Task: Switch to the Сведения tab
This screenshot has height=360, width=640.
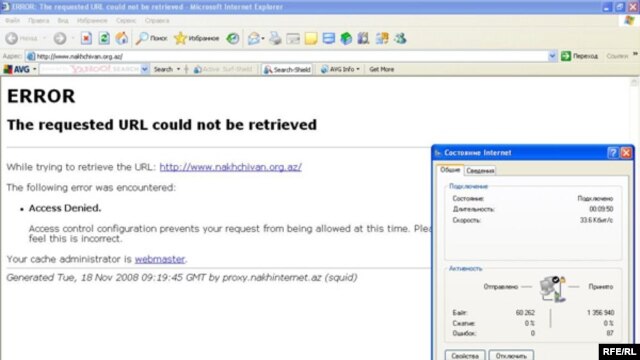Action: pyautogui.click(x=480, y=171)
